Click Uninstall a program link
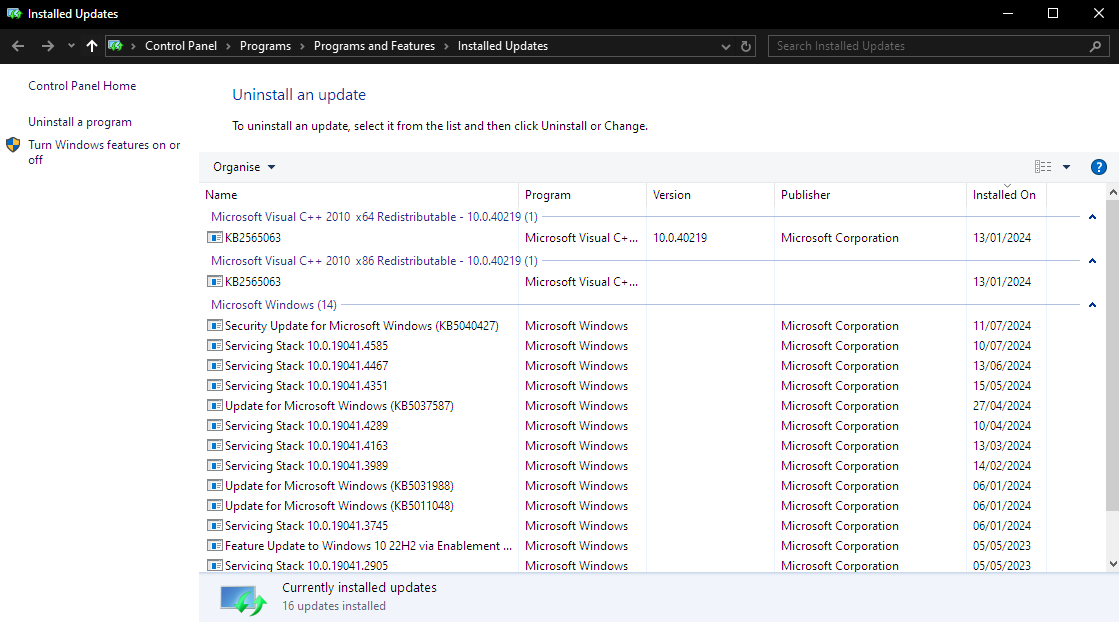Screen dimensions: 1119x622 (x=80, y=122)
